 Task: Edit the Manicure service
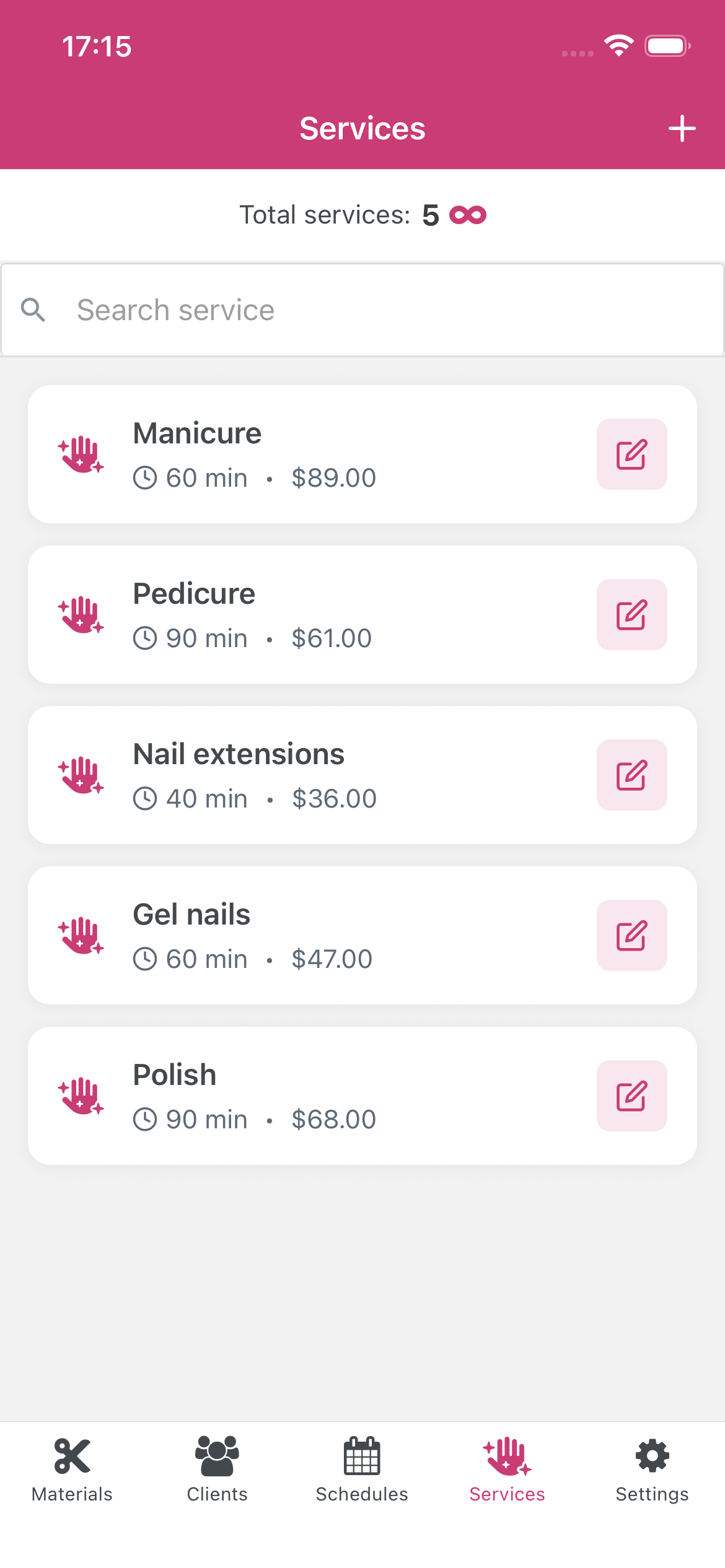pyautogui.click(x=631, y=455)
